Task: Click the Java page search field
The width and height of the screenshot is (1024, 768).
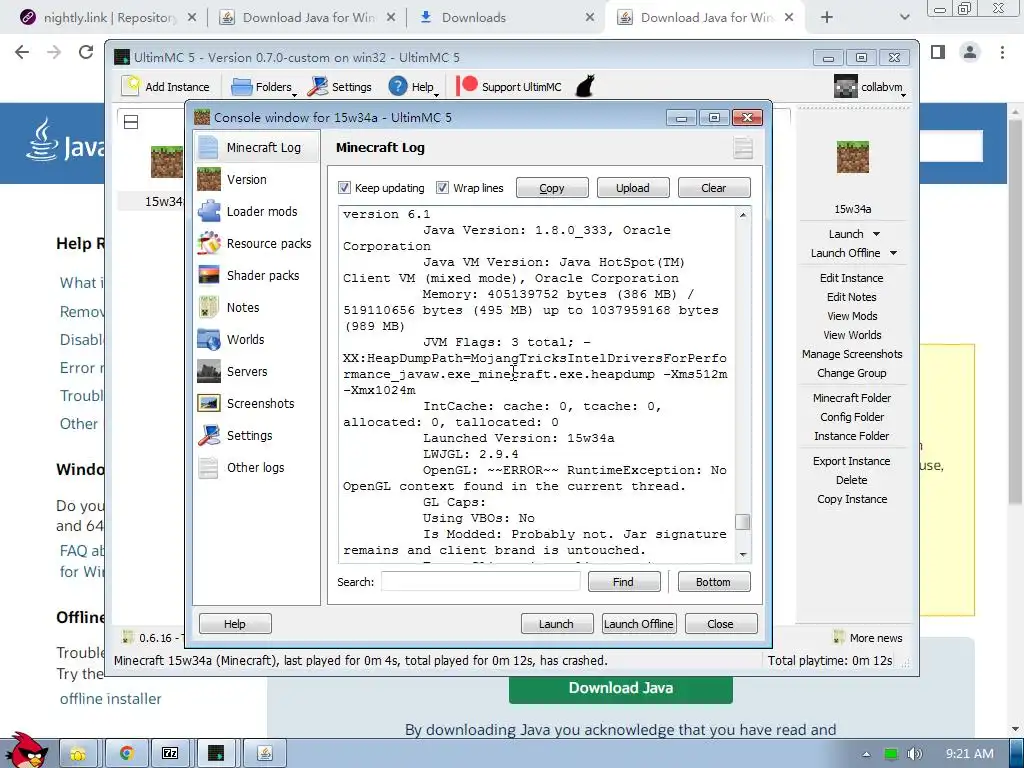Action: pos(952,146)
